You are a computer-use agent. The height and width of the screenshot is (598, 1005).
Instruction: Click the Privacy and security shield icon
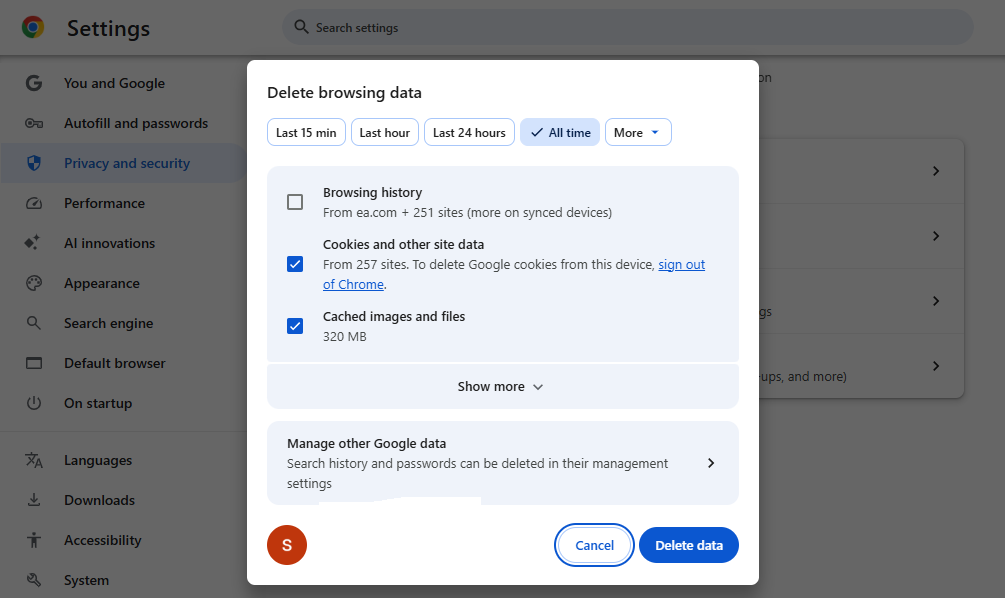click(x=34, y=163)
